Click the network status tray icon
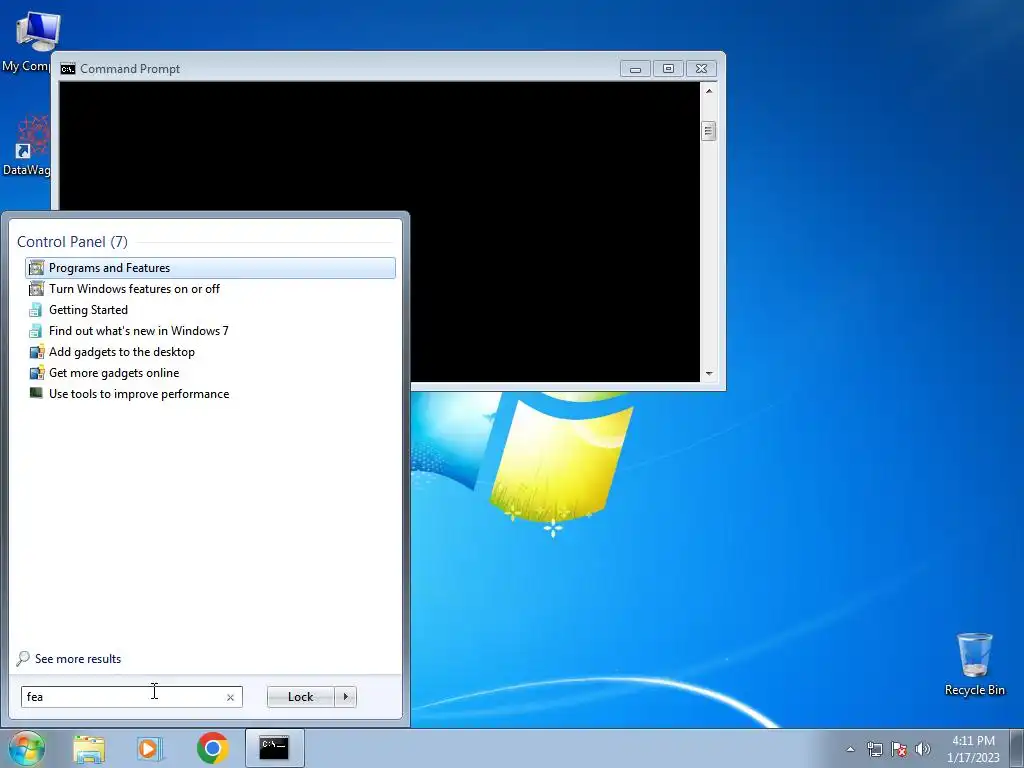This screenshot has width=1024, height=768. tap(874, 749)
